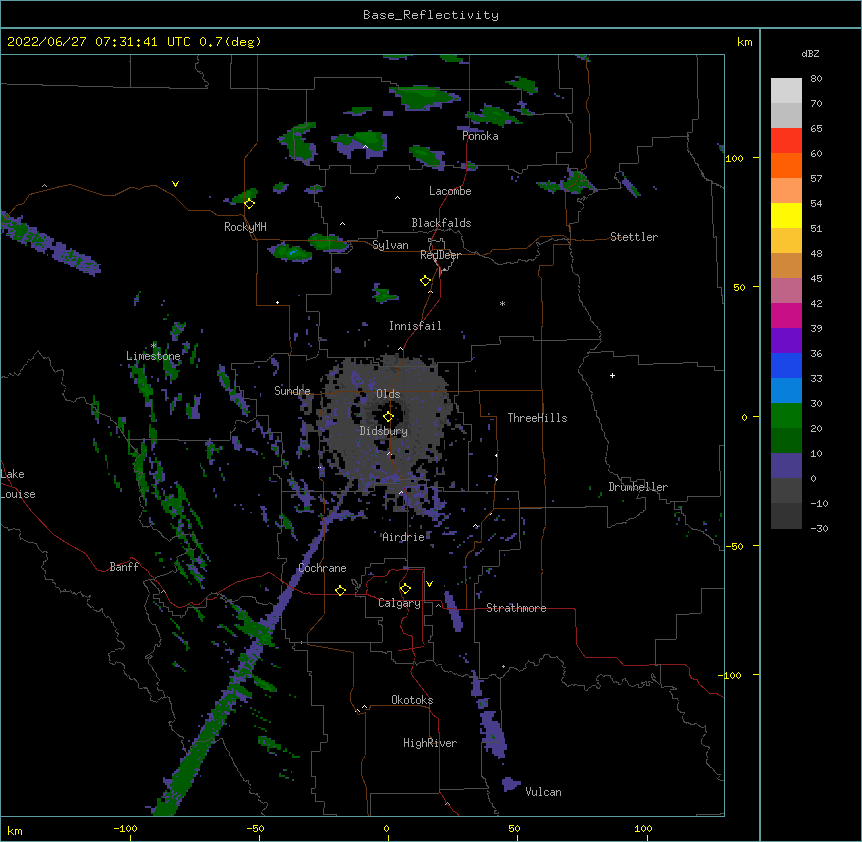
Task: Click the km unit label at top right
Action: point(745,42)
